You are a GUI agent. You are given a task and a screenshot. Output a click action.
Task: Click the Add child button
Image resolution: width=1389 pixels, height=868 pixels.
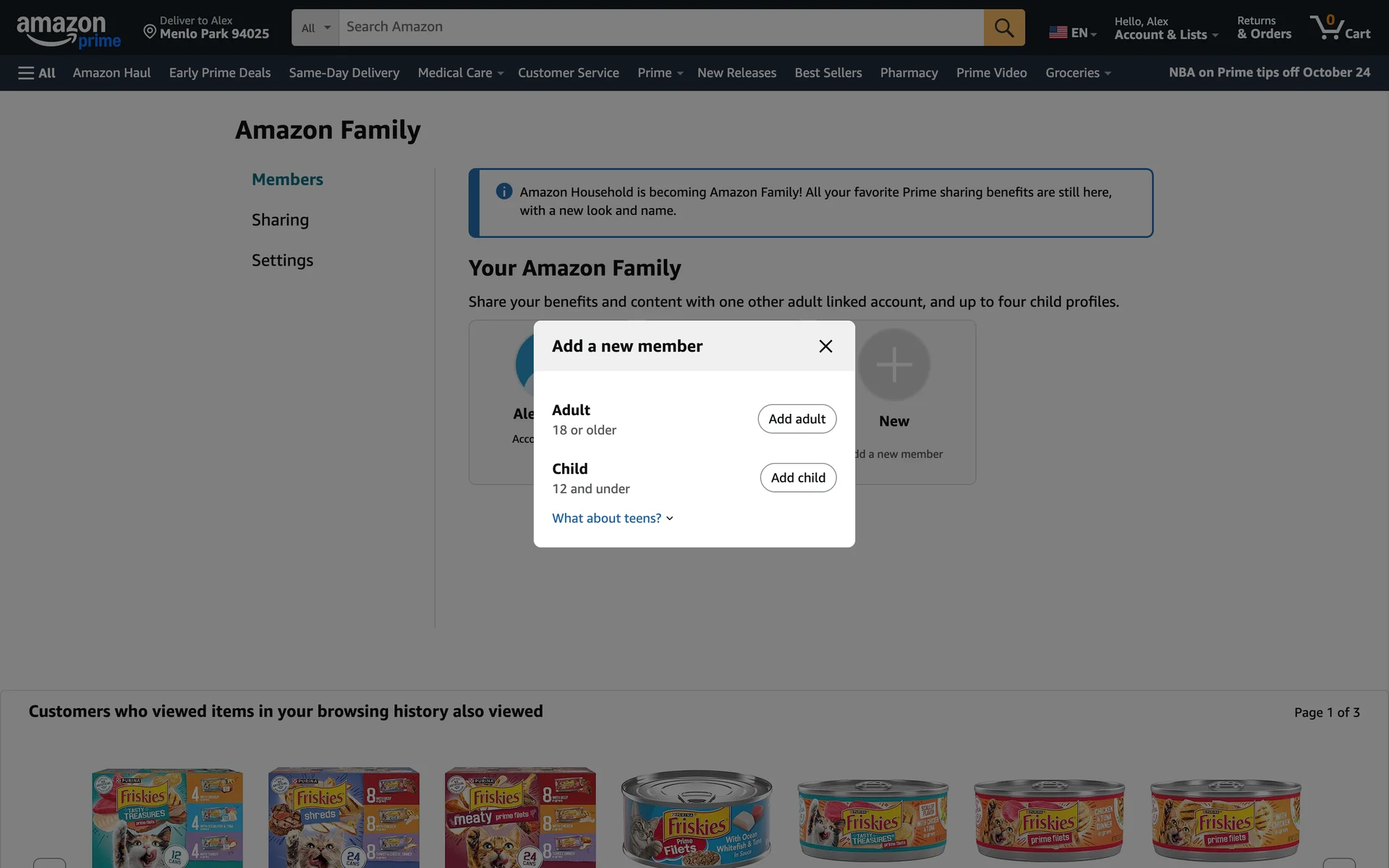(x=798, y=477)
